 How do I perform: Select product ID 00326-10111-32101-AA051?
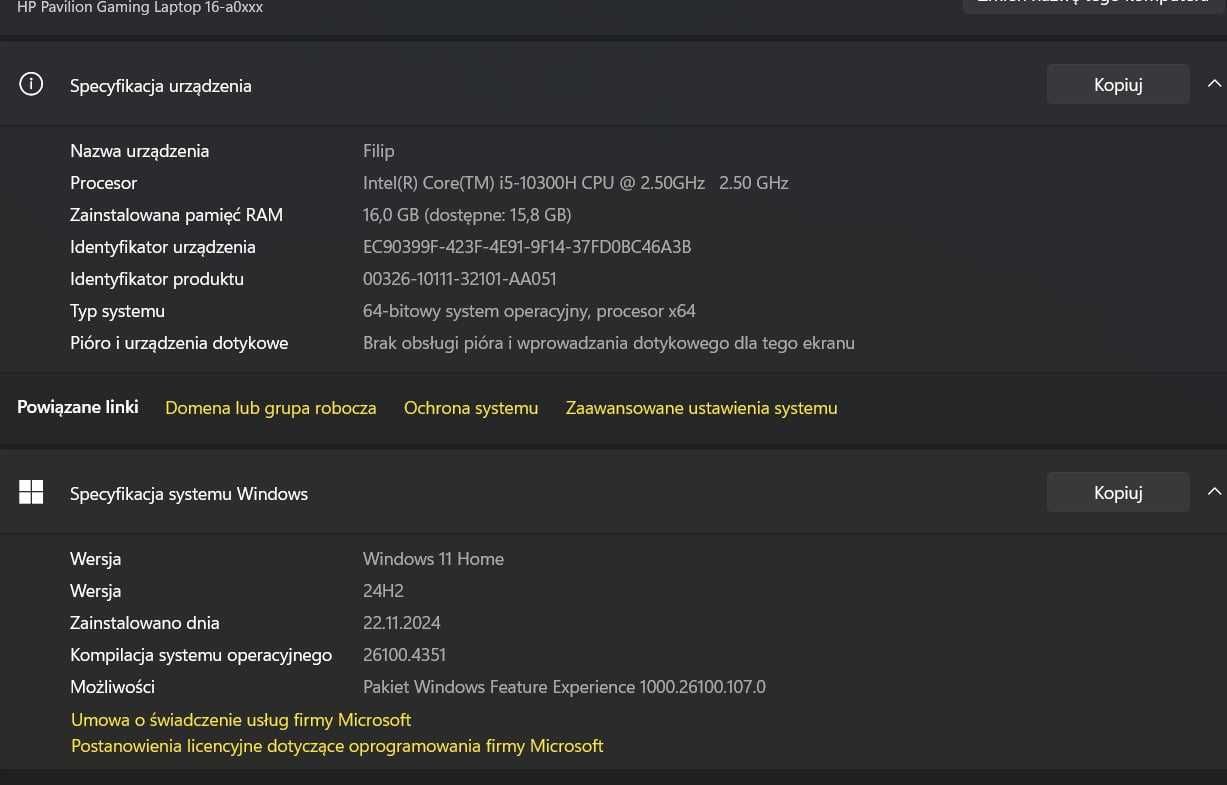(x=460, y=279)
